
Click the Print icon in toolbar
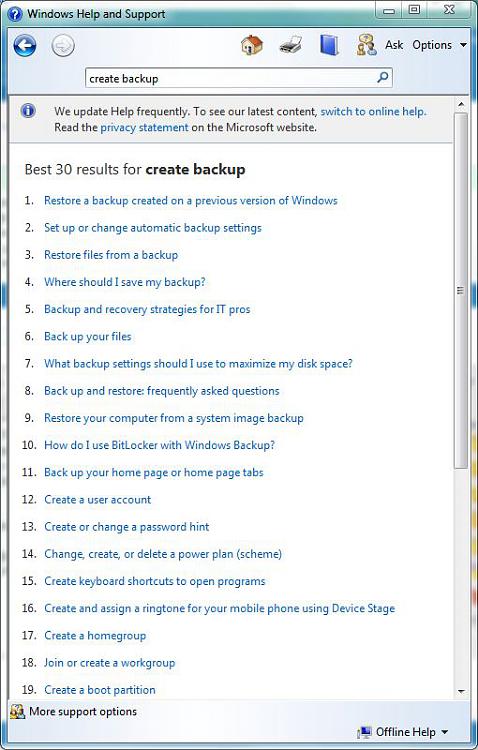[x=290, y=45]
